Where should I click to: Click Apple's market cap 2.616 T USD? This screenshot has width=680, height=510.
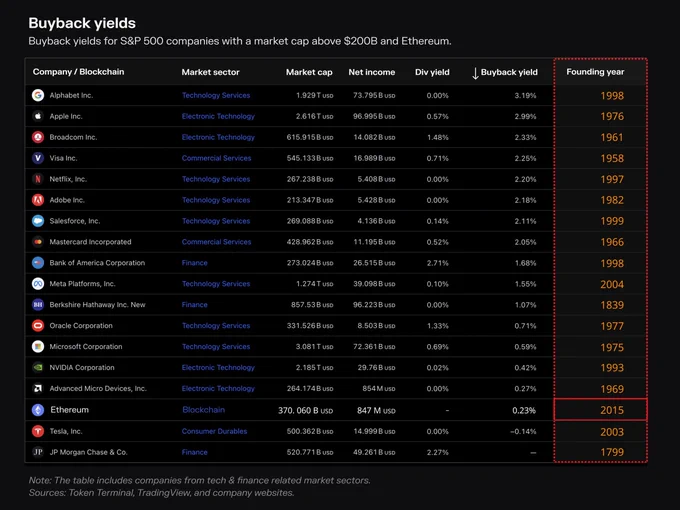(314, 116)
